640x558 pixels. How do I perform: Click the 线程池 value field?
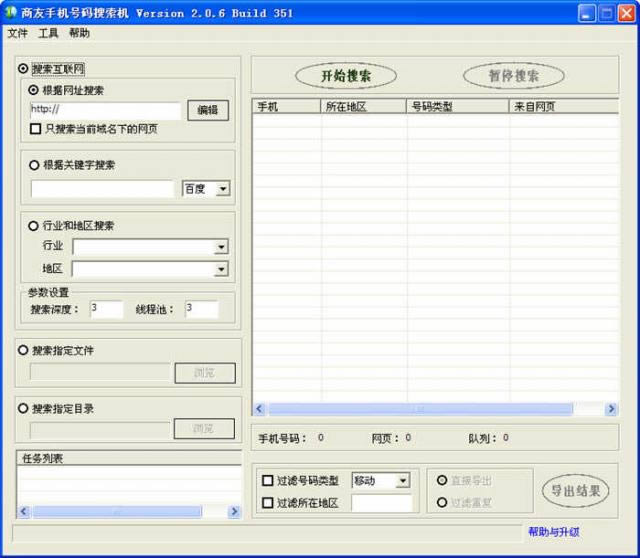point(202,309)
